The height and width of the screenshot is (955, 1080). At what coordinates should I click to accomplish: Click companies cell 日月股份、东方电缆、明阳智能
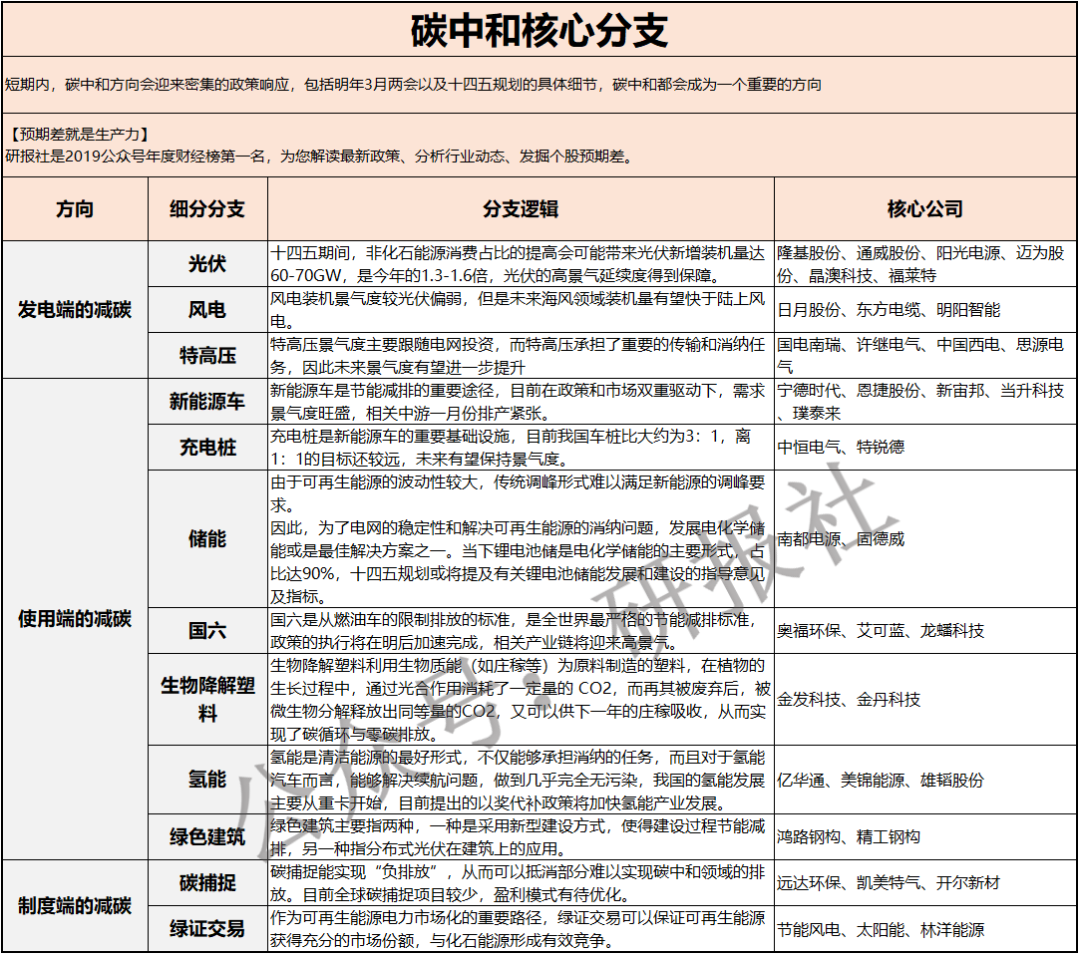pos(925,309)
